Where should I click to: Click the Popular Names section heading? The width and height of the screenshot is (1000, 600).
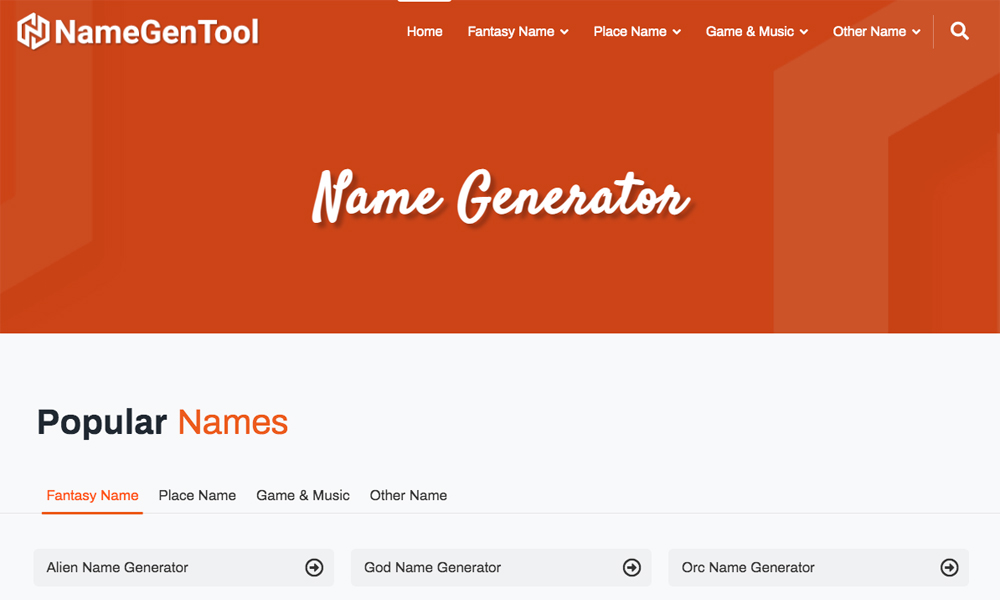[162, 423]
